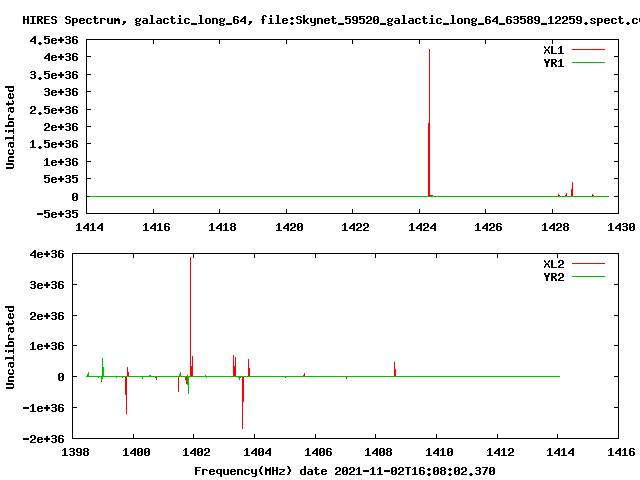
Task: Click the 4.5e+36 y-axis tick label
Action: click(53, 40)
